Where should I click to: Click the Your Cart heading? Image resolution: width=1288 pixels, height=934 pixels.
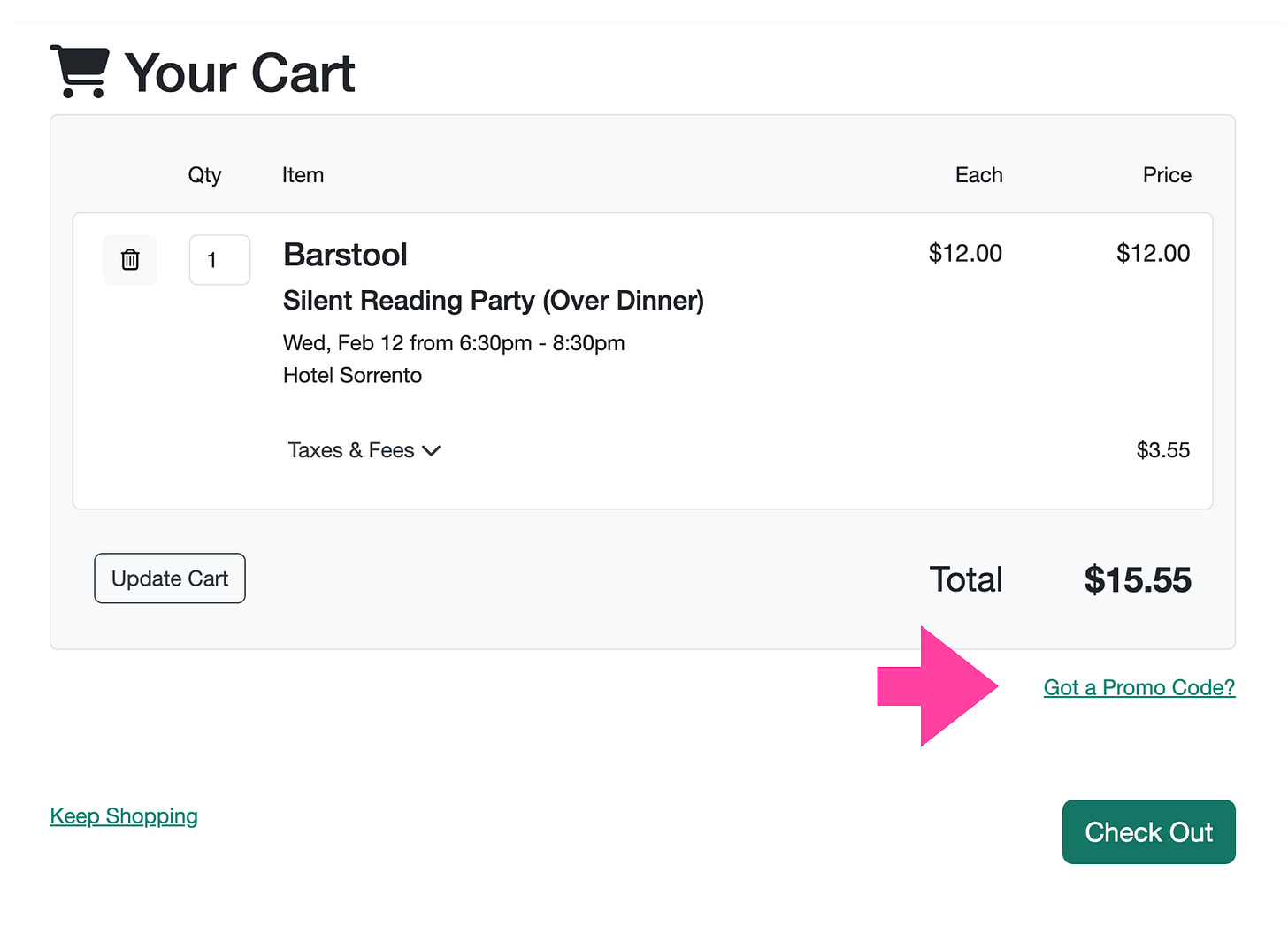point(240,73)
